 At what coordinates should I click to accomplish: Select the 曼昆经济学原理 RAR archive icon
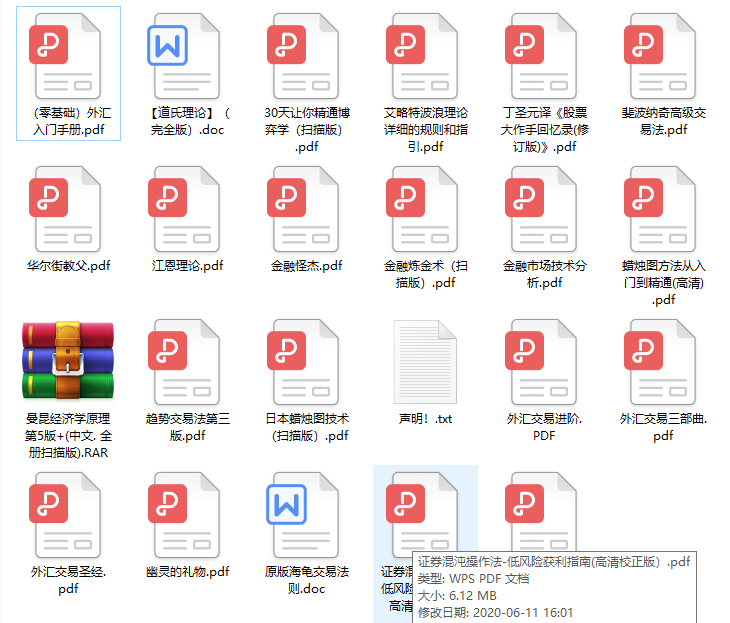coord(68,360)
